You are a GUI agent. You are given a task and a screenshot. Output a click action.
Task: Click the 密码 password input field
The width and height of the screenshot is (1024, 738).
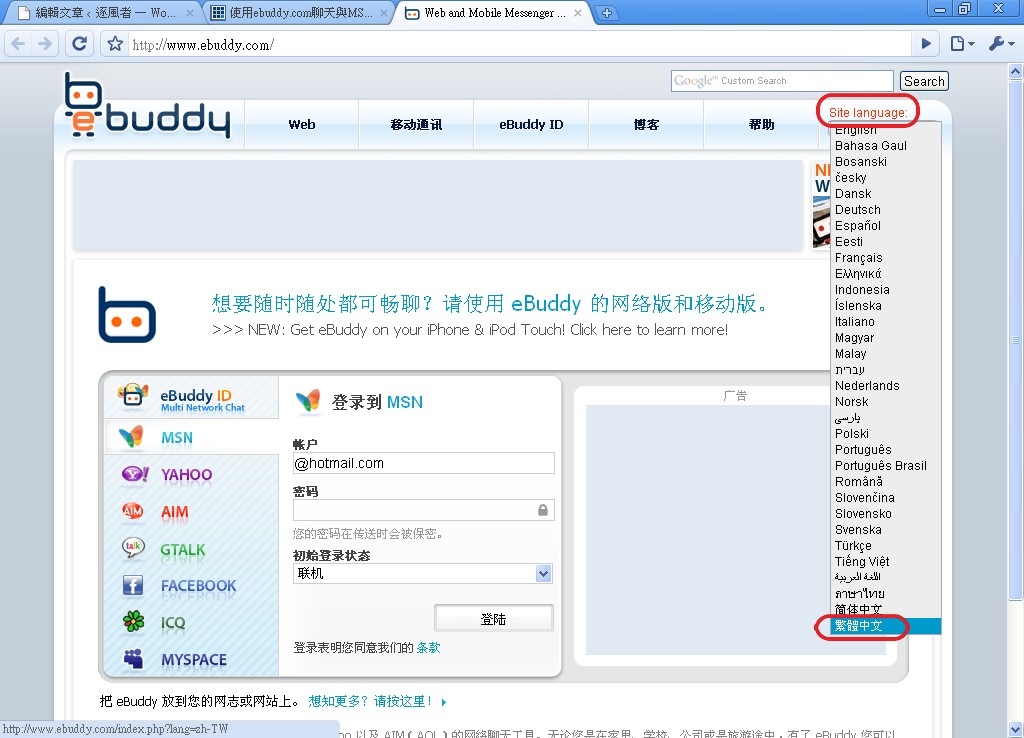pos(424,510)
